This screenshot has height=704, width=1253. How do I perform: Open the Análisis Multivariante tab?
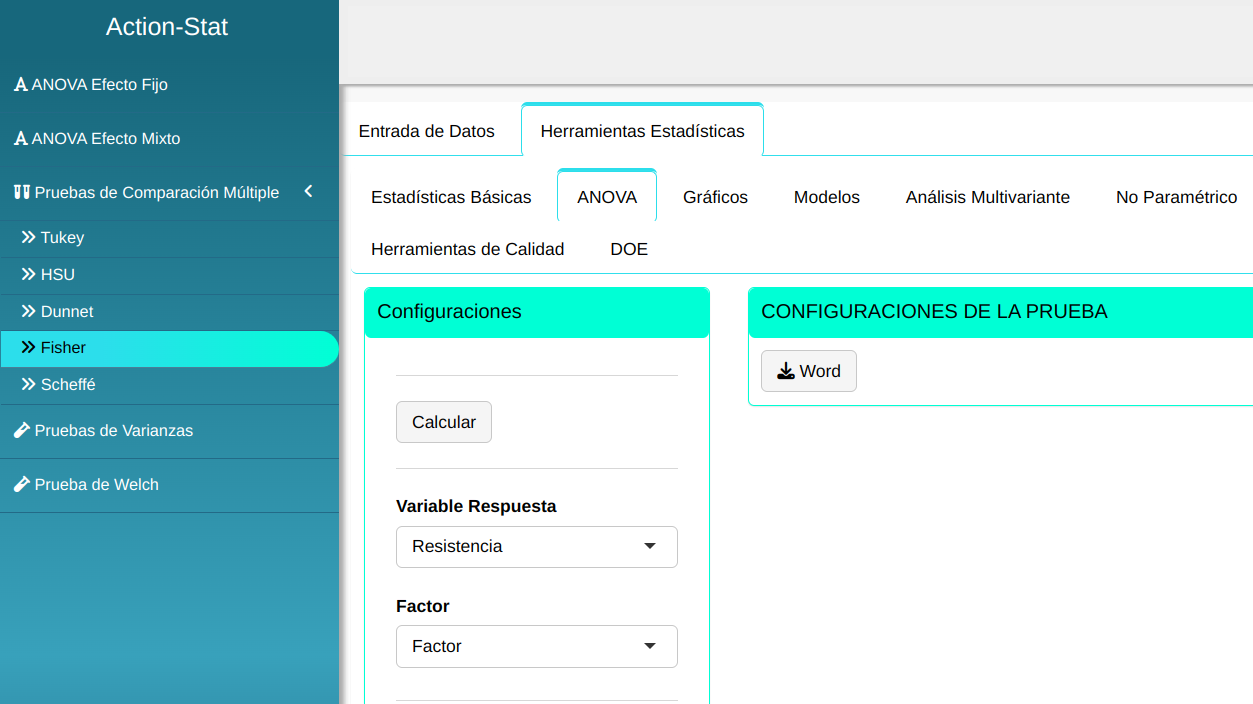pyautogui.click(x=987, y=197)
